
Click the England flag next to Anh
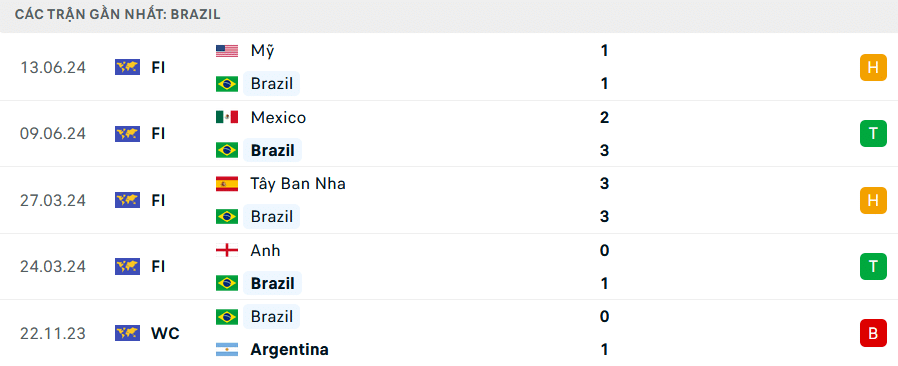[227, 250]
